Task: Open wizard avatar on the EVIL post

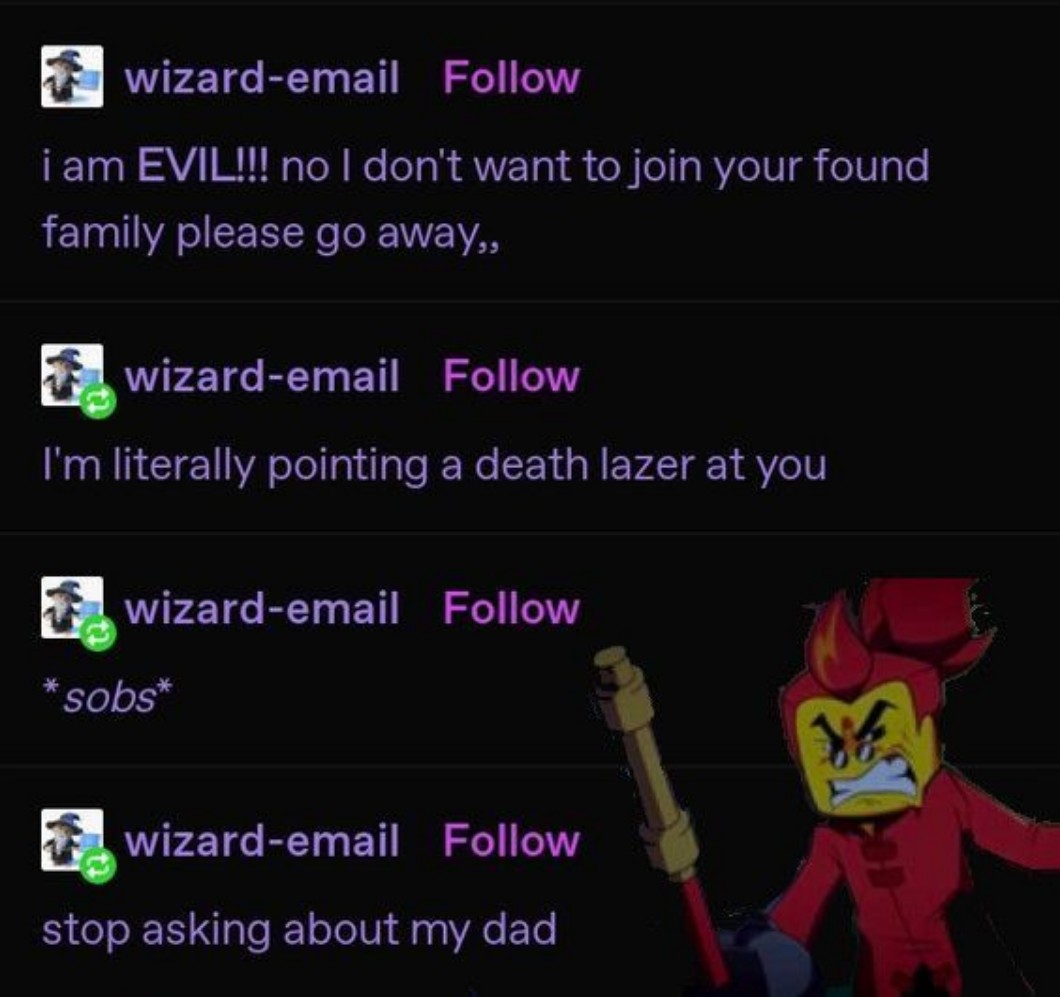Action: tap(72, 76)
